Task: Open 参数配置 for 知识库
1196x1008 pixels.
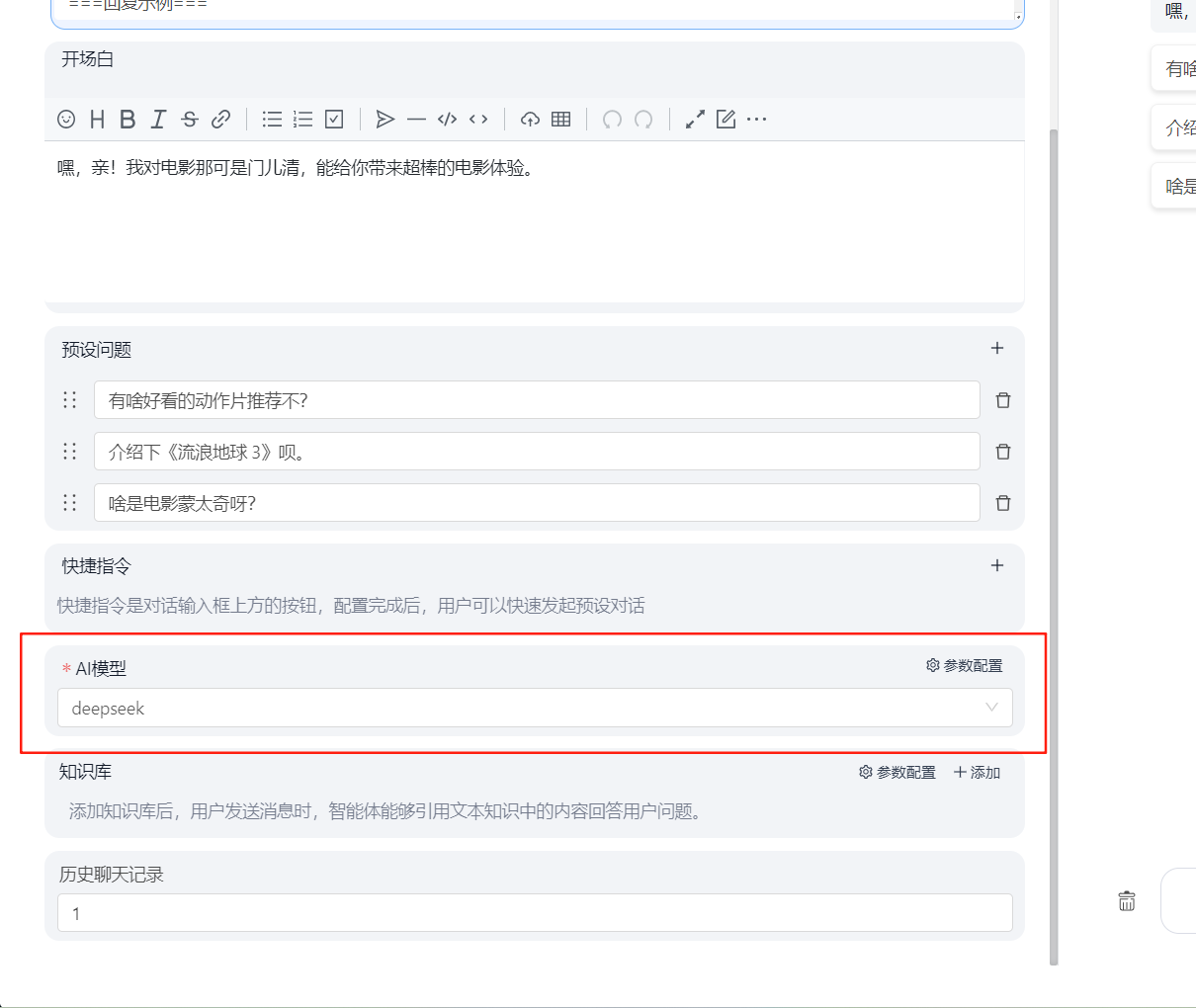Action: click(x=897, y=773)
